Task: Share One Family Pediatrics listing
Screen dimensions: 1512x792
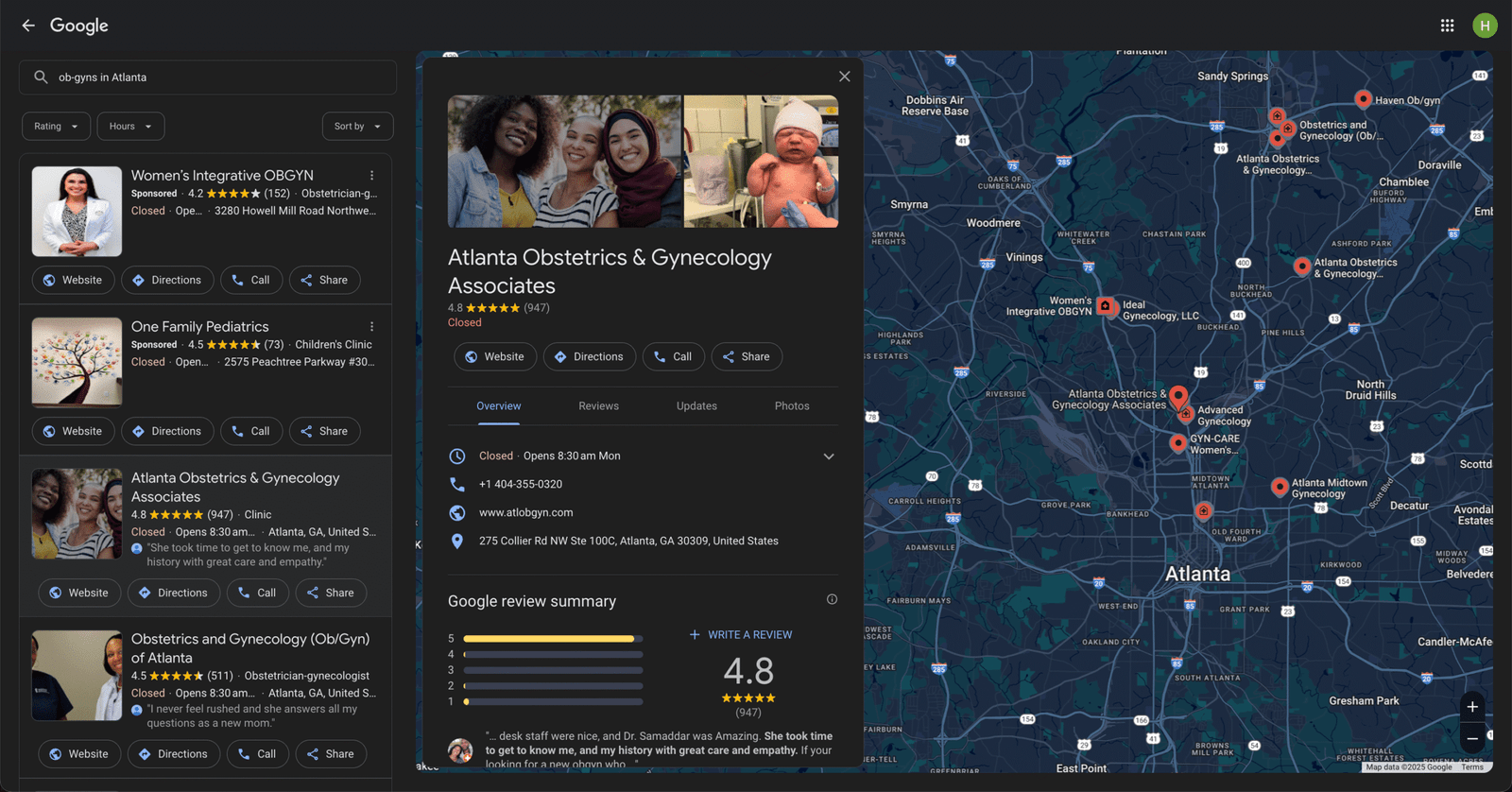Action: click(x=324, y=431)
